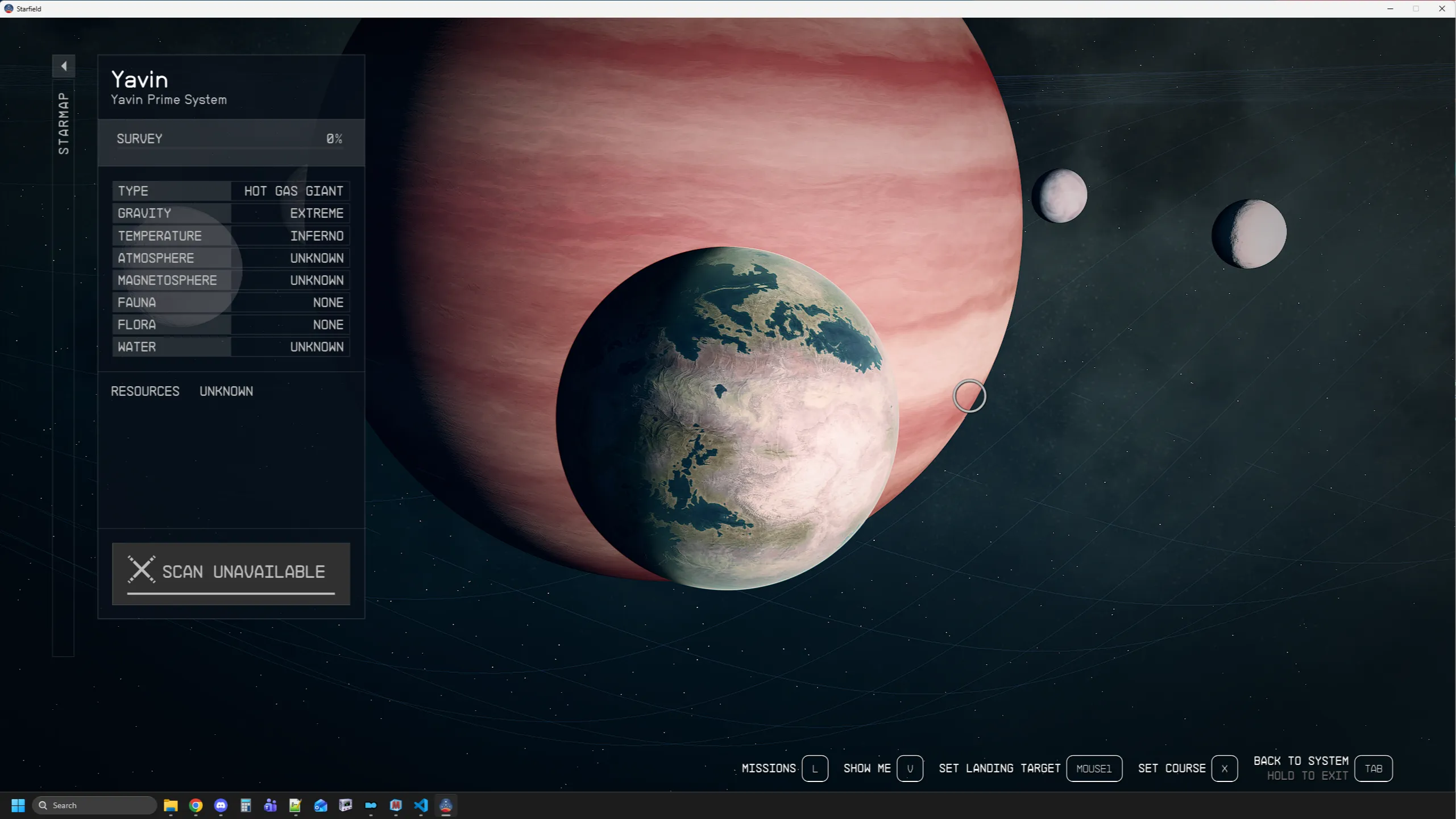1456x819 pixels.
Task: Click the WATER row showing Unknown
Action: coord(231,347)
